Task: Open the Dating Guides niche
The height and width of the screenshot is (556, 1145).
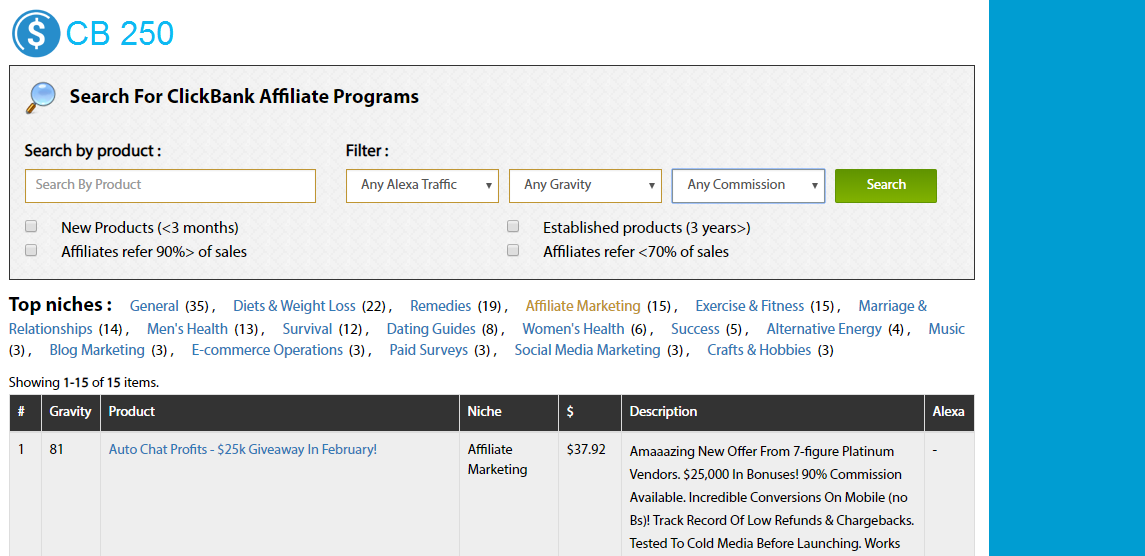Action: pyautogui.click(x=431, y=329)
